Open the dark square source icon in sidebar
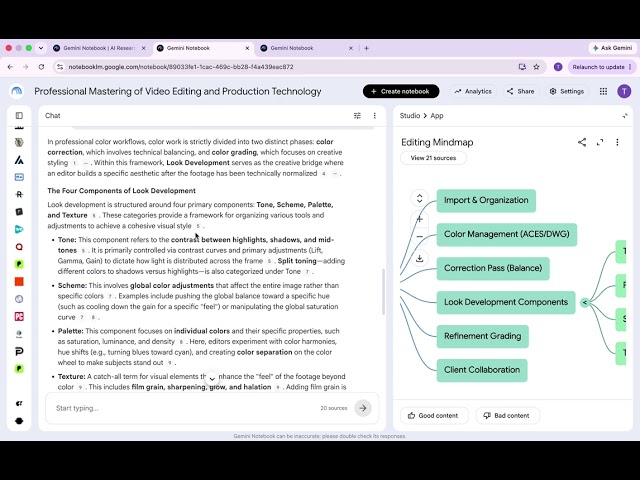The height and width of the screenshot is (480, 640). 19,212
